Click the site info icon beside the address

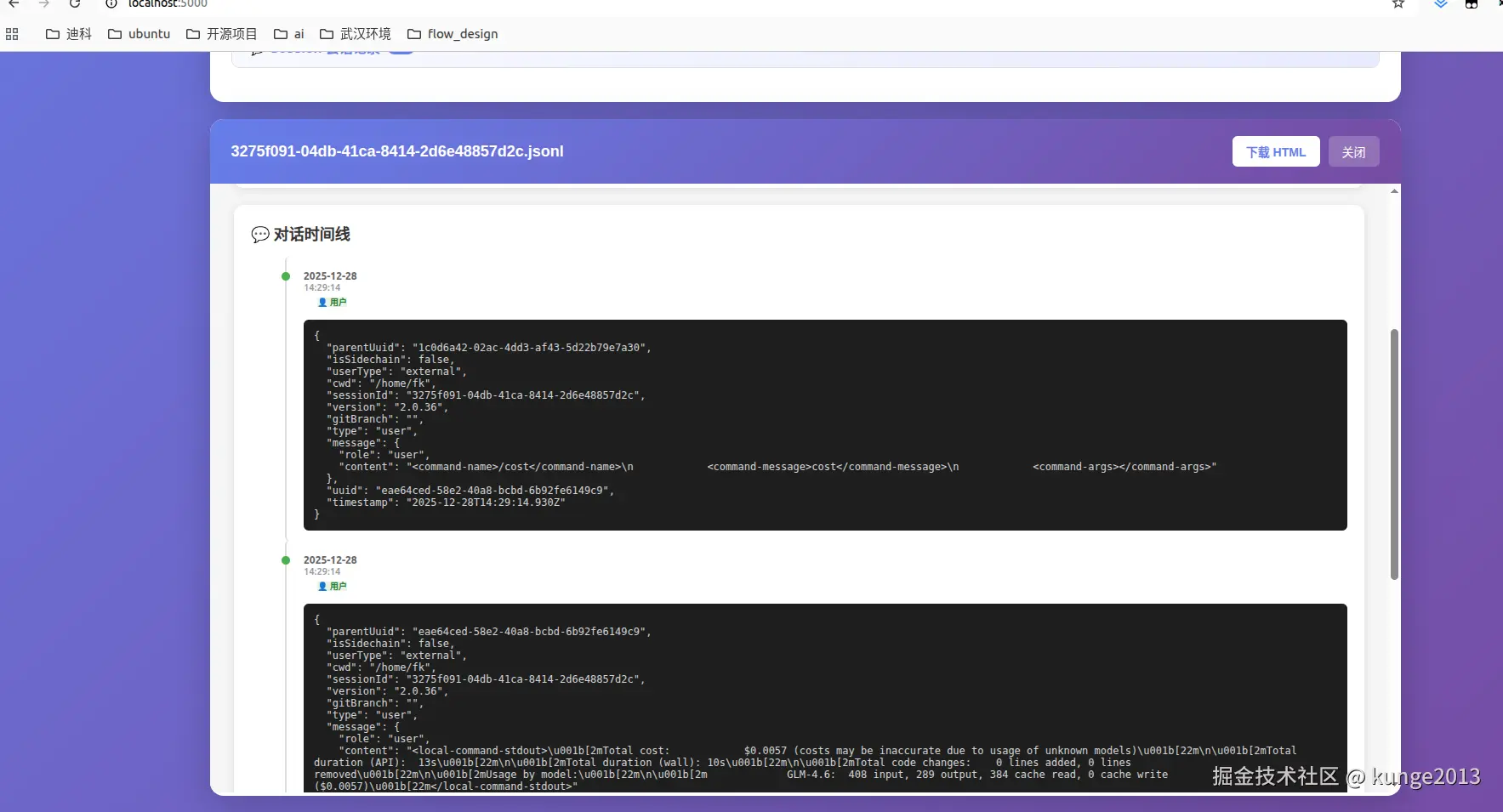click(x=111, y=3)
